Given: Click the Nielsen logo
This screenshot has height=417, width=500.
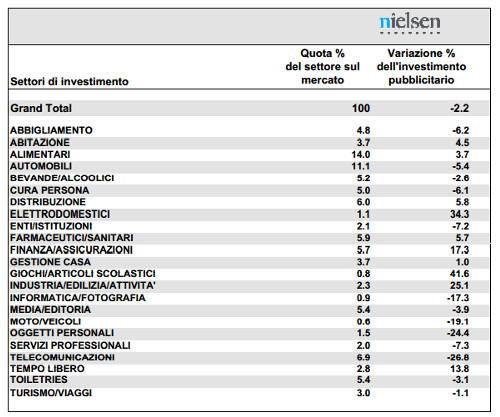Looking at the screenshot, I should [x=410, y=24].
